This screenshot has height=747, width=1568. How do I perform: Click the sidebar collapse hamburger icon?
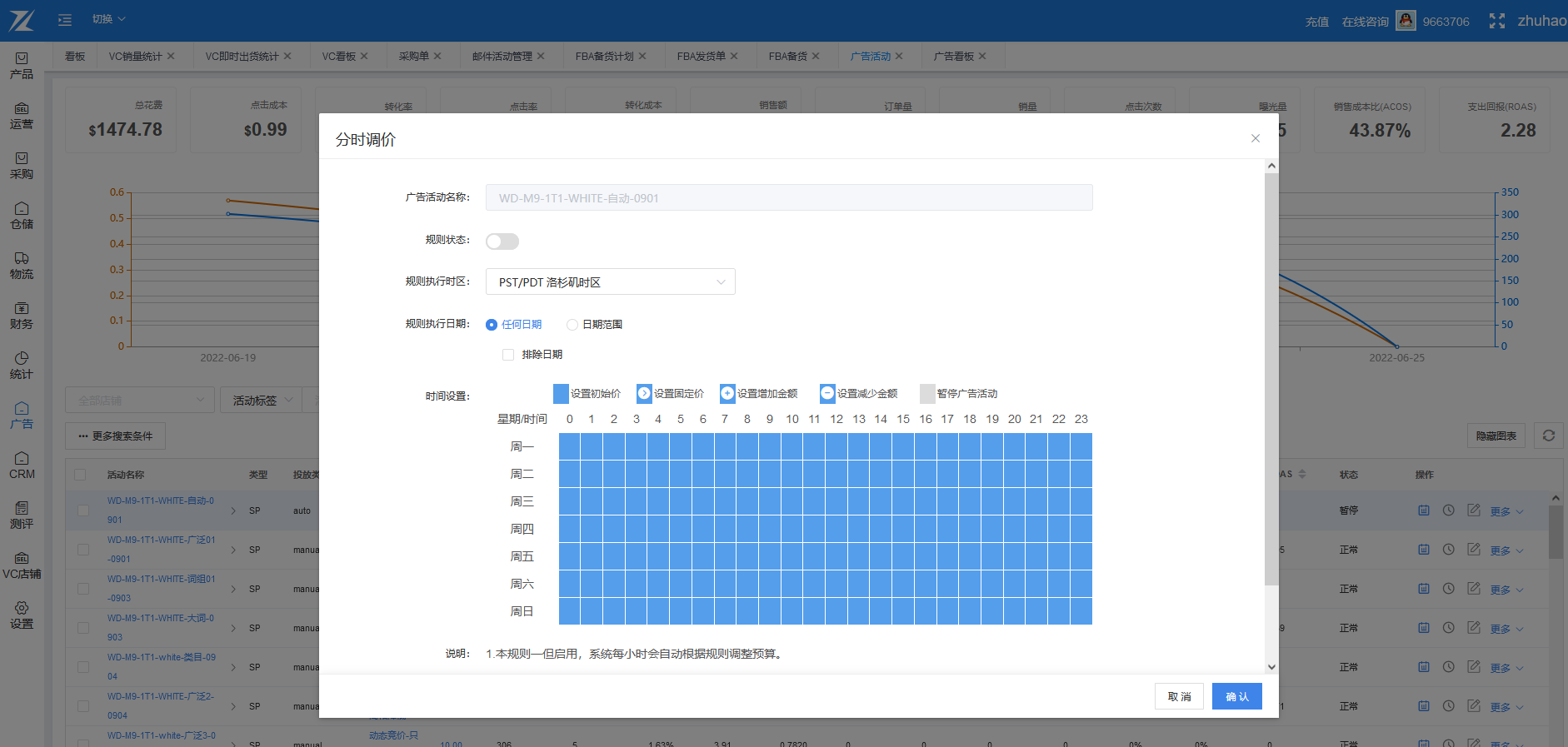[x=65, y=20]
